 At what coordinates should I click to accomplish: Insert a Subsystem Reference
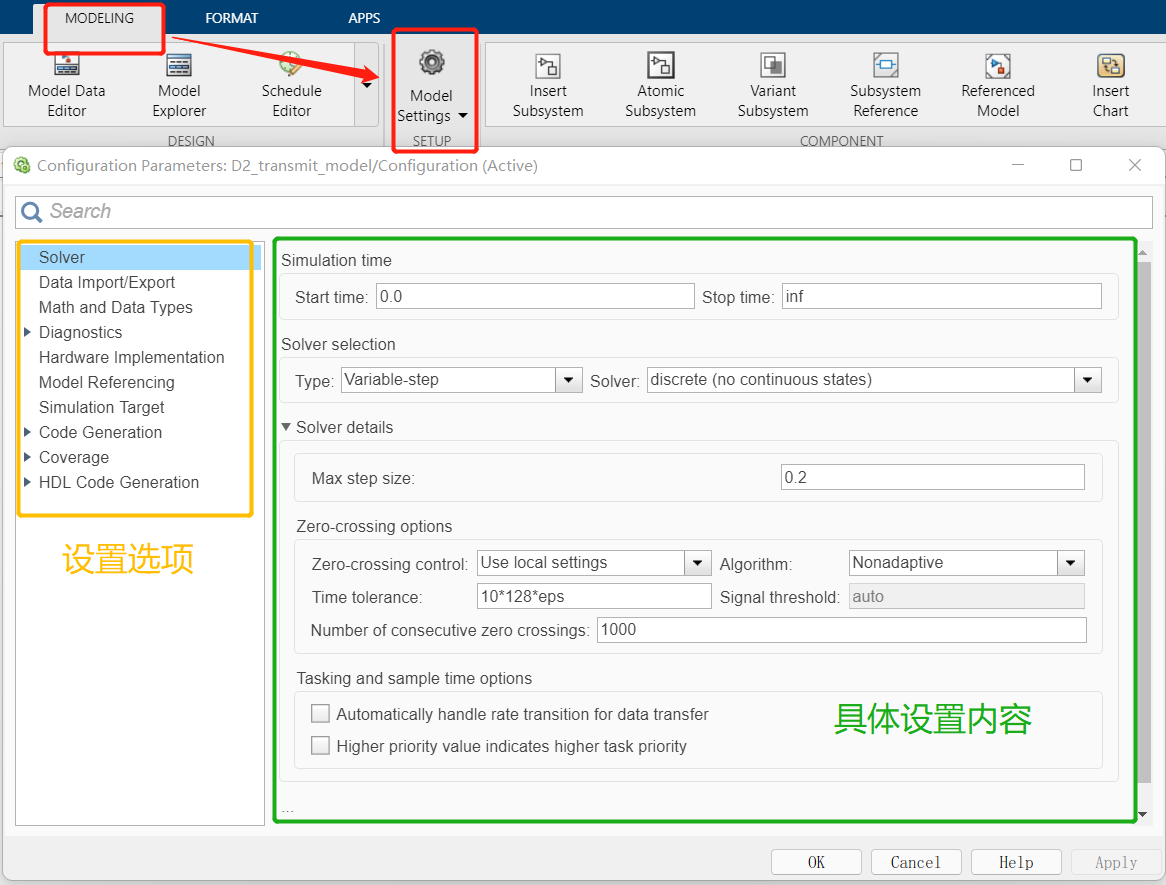[x=885, y=86]
